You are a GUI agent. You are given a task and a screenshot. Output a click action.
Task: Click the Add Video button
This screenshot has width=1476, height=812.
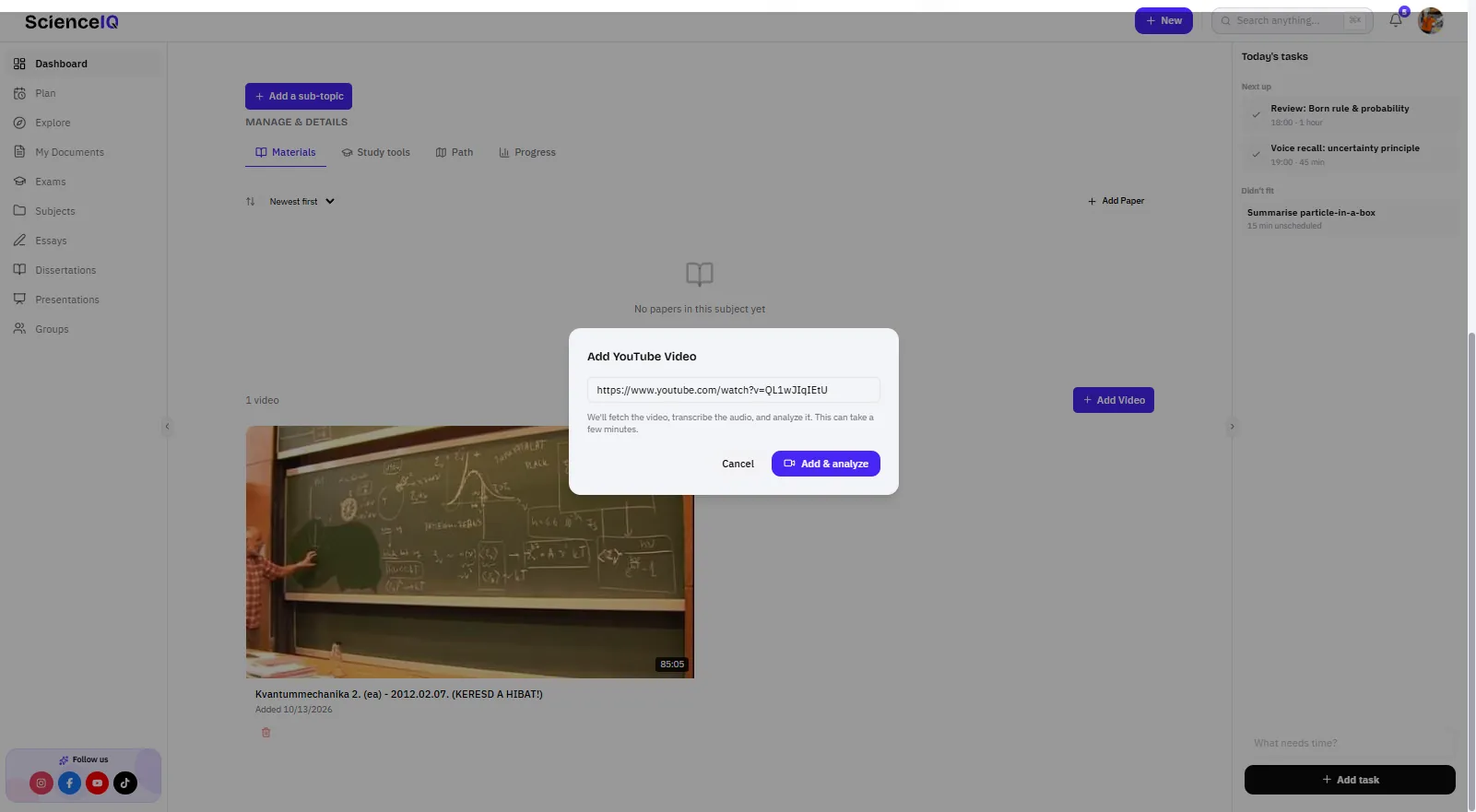tap(1114, 400)
